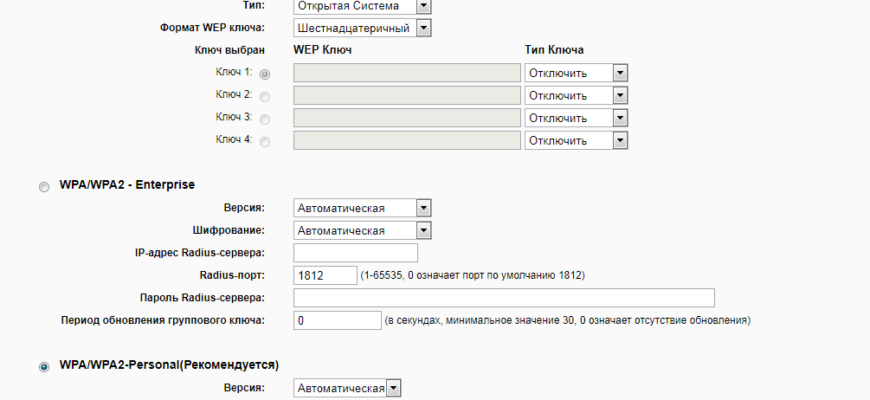Choose the Ключ 3 radio button
870x400 pixels.
click(x=265, y=119)
